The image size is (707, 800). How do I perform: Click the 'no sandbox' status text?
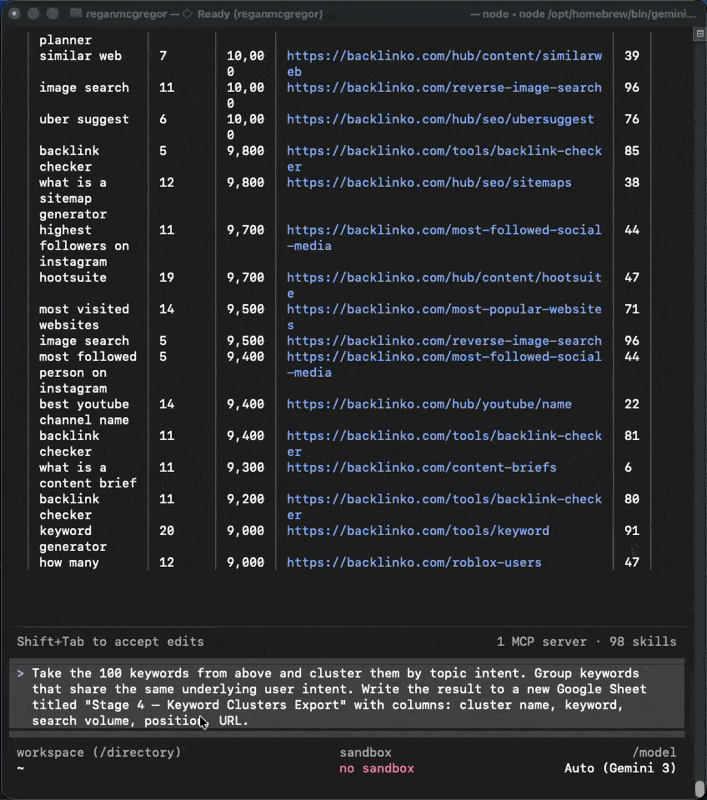376,768
